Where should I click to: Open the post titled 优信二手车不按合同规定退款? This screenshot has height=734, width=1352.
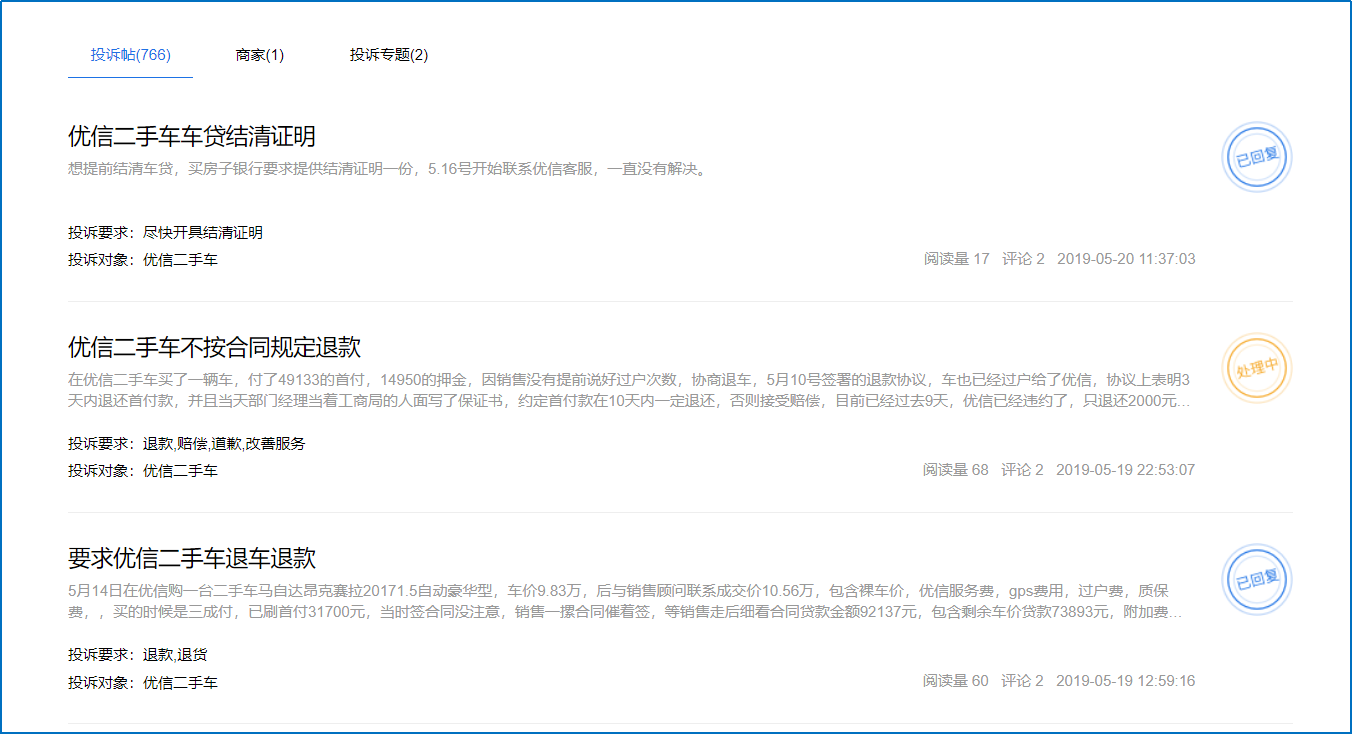pyautogui.click(x=214, y=348)
